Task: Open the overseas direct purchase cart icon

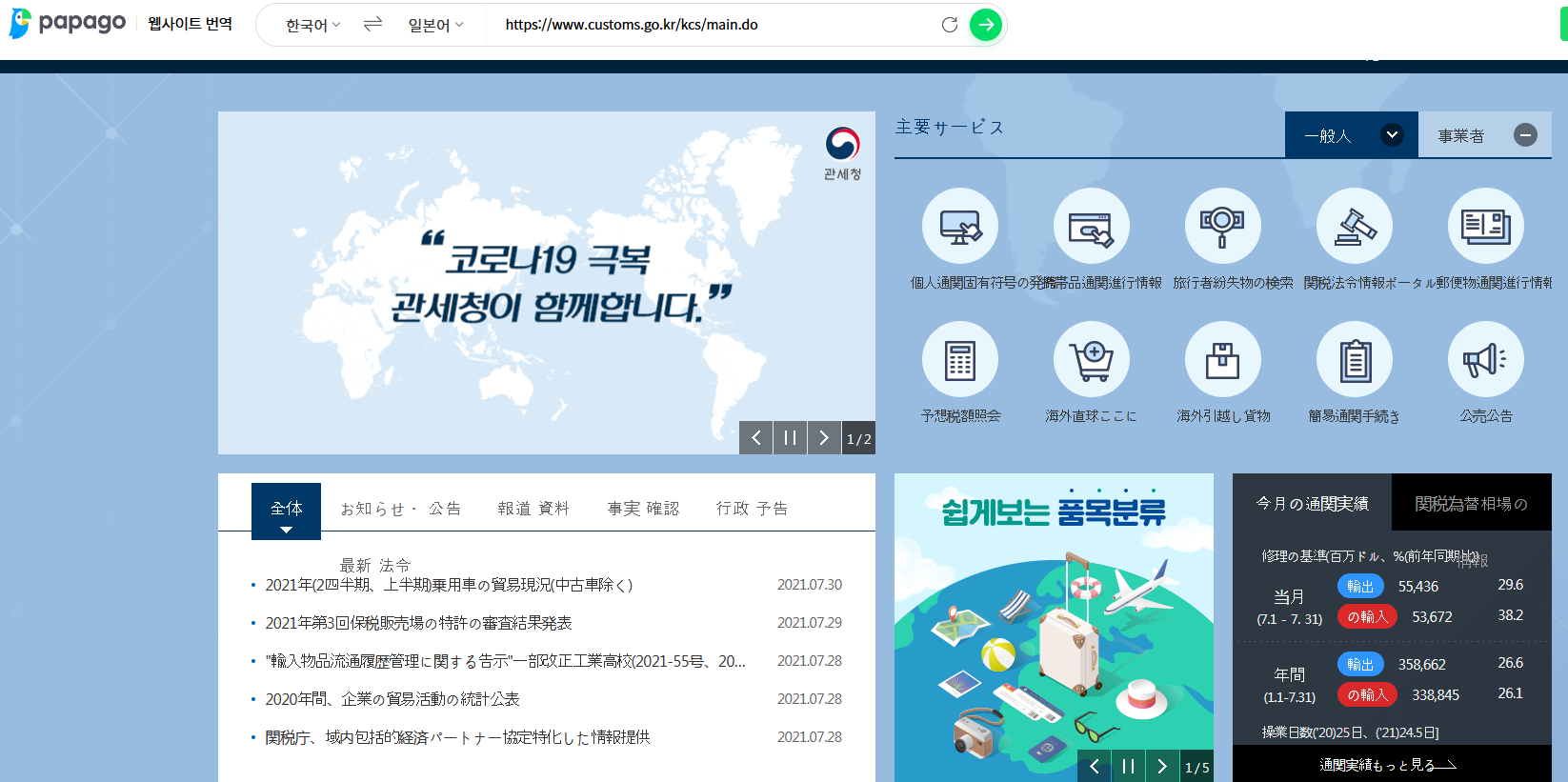Action: 1091,360
